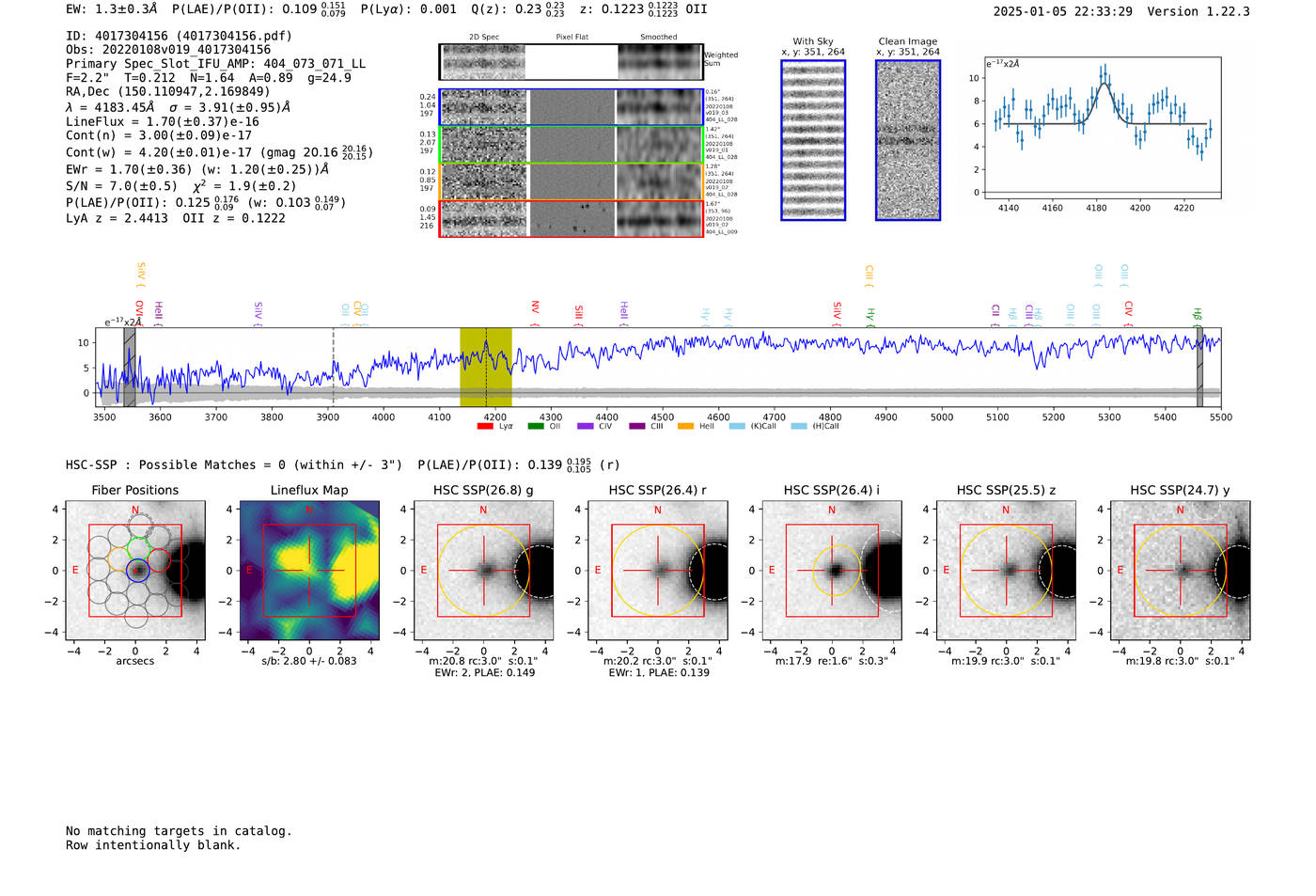Click the gray hatched band near 3550
Screen dimensions: 1316x896
point(130,367)
